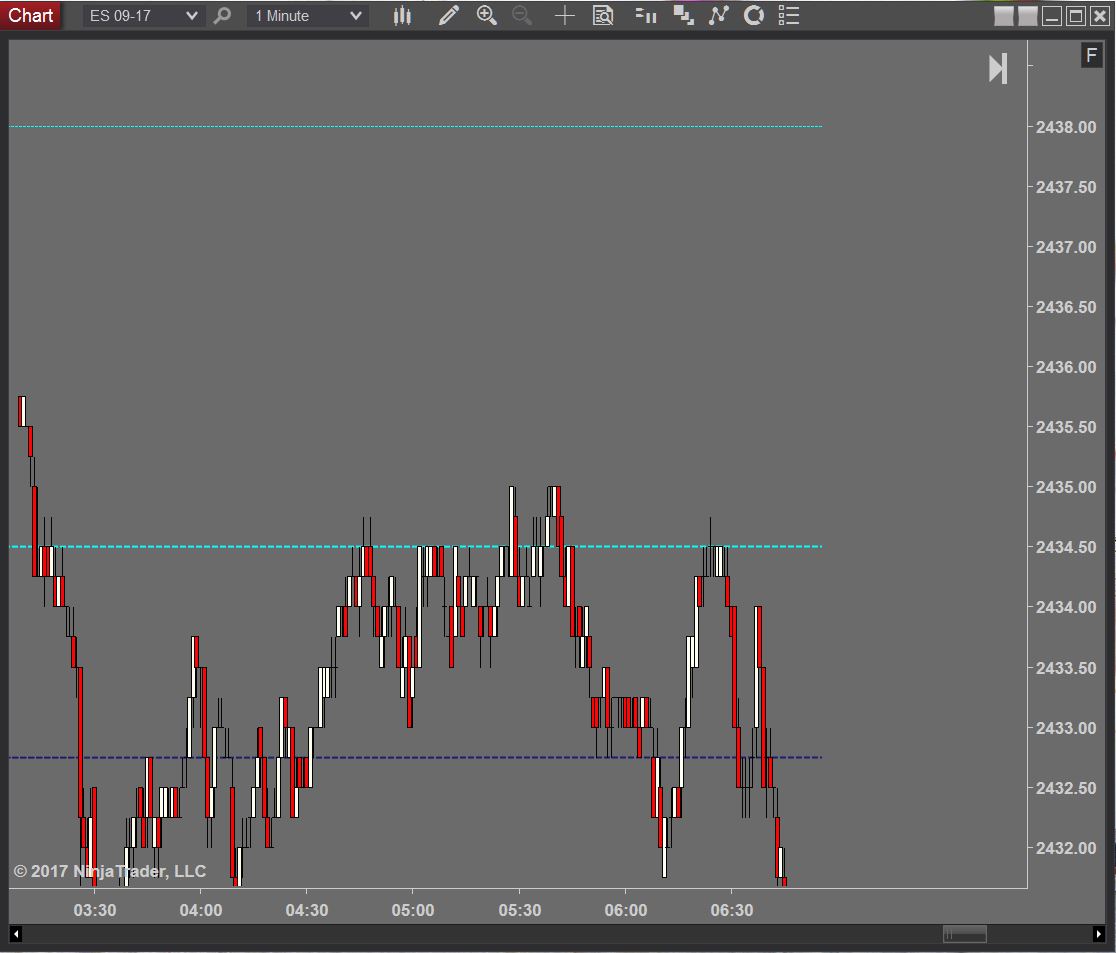Viewport: 1116px width, 953px height.
Task: Maximize the chart window
Action: tap(1076, 16)
